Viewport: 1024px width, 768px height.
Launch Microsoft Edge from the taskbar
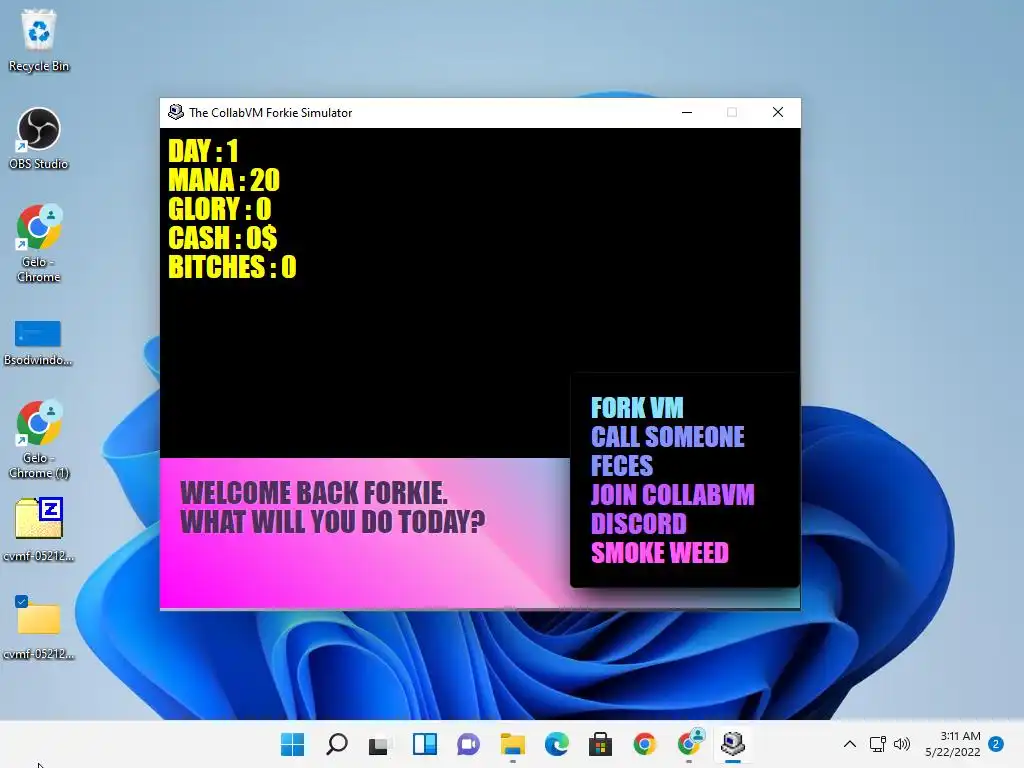click(x=556, y=744)
